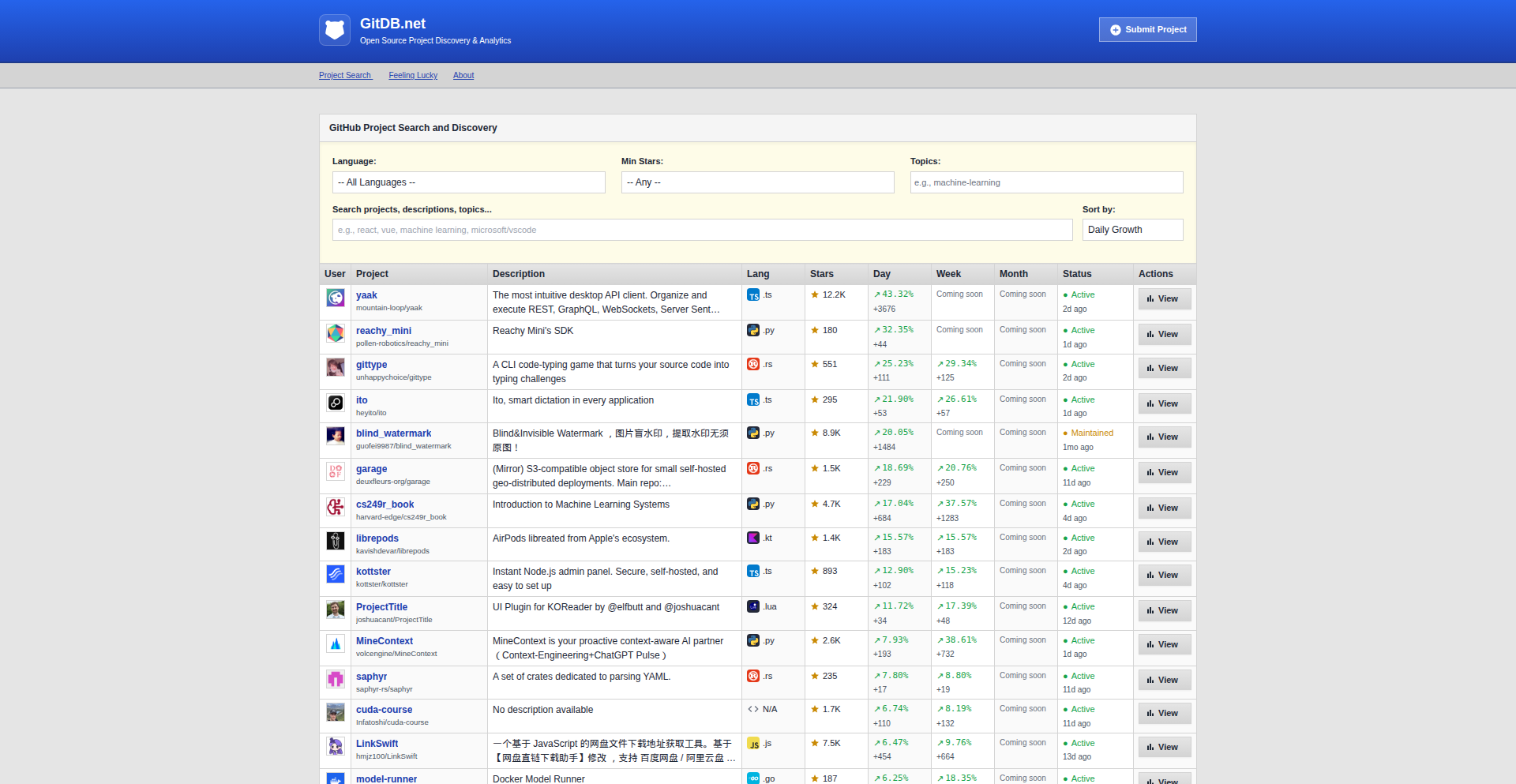
Task: Click the GitDB.net shield logo icon
Action: click(x=335, y=30)
